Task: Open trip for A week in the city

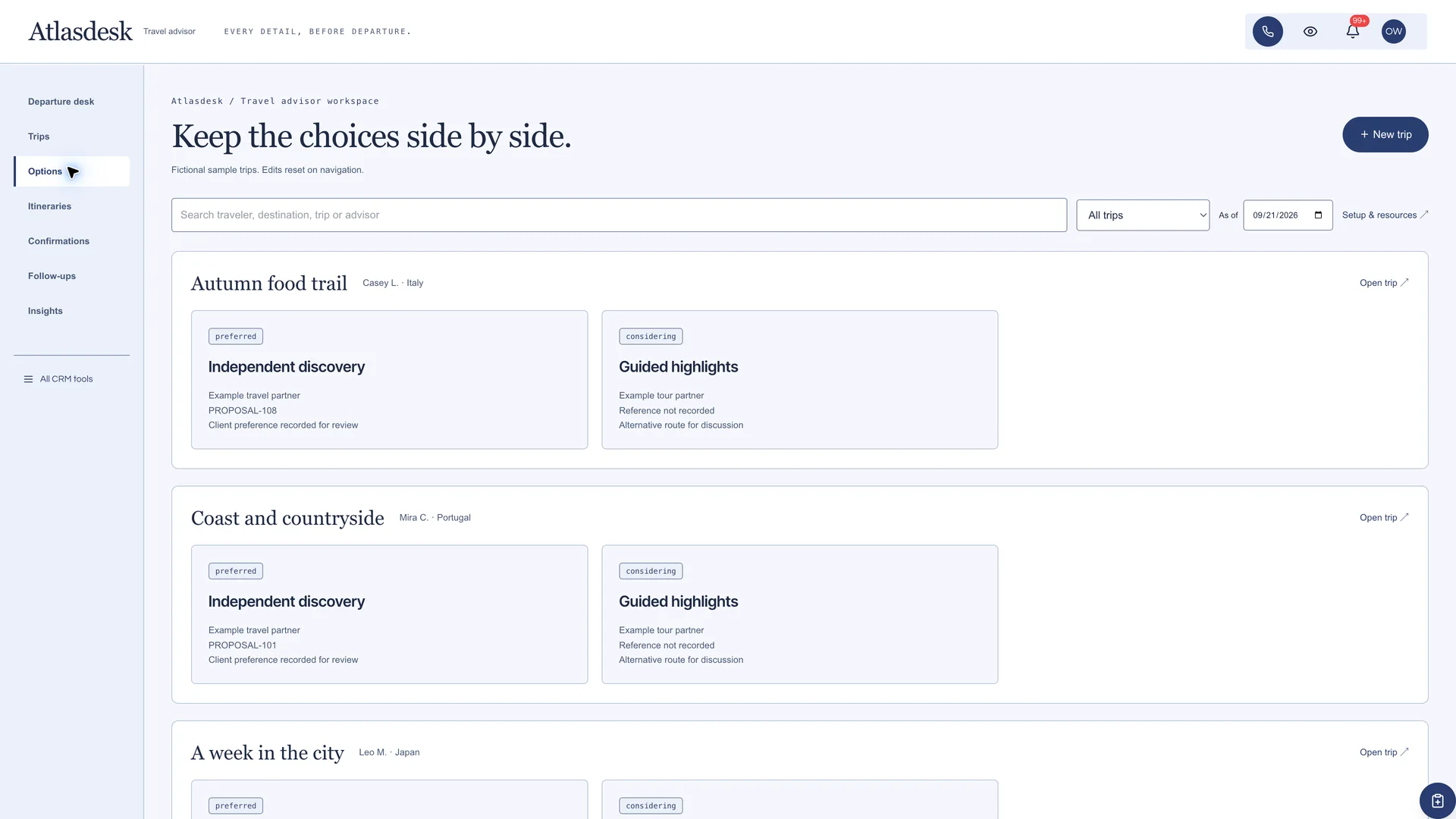Action: 1383,752
